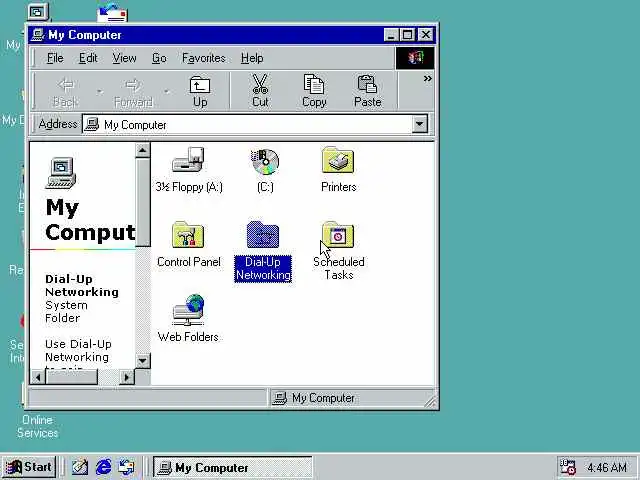640x480 pixels.
Task: Click the disabled Back toolbar button
Action: [x=65, y=91]
